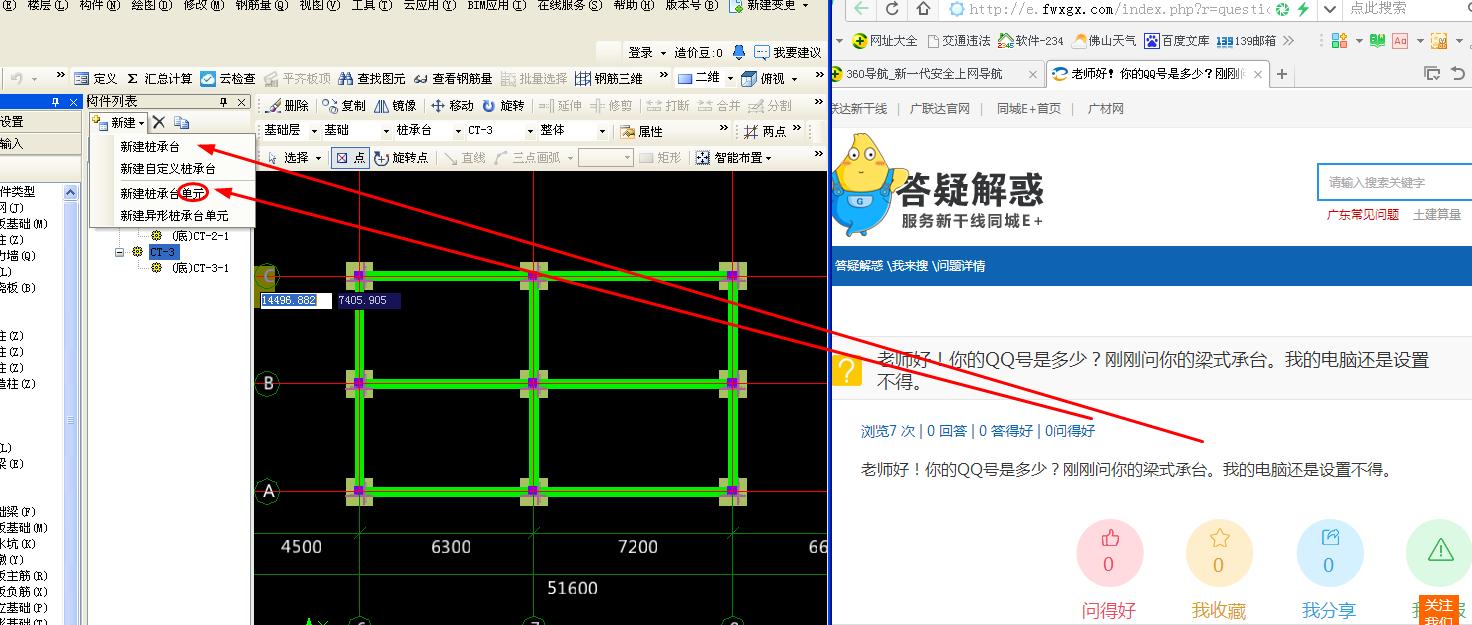Click the notification bell icon
The height and width of the screenshot is (625, 1472).
pyautogui.click(x=739, y=52)
